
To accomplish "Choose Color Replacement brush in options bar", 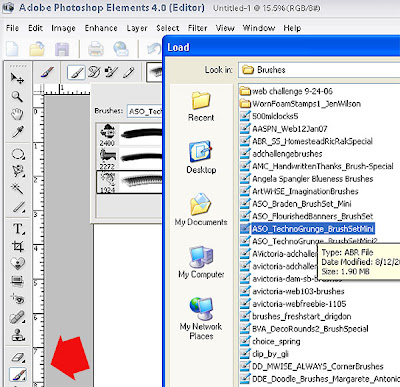I will (x=111, y=72).
